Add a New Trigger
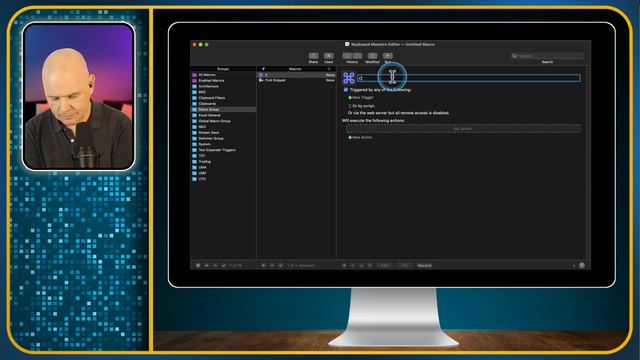 [361, 98]
